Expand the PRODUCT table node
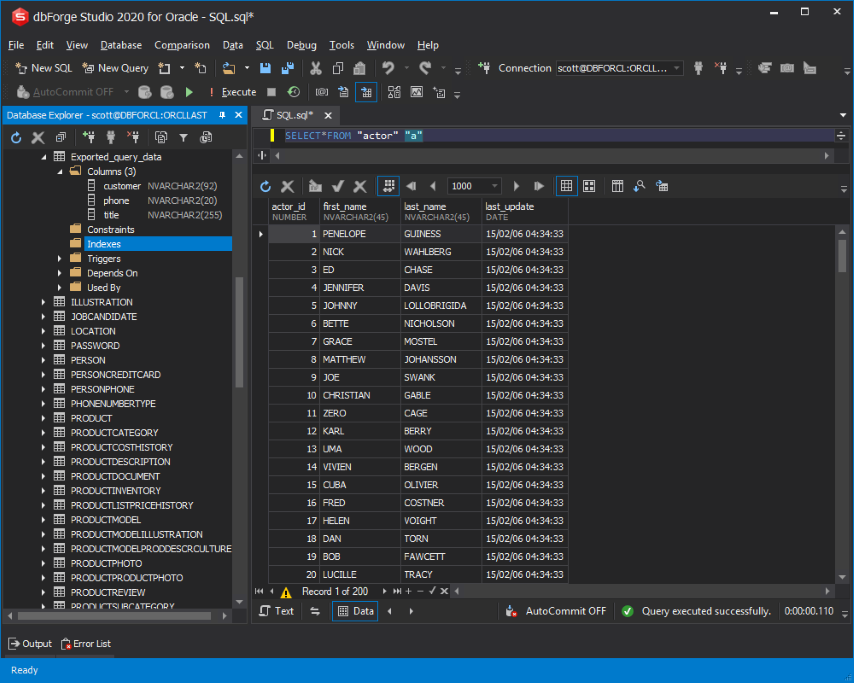Screen dimensions: 854x683 point(44,418)
